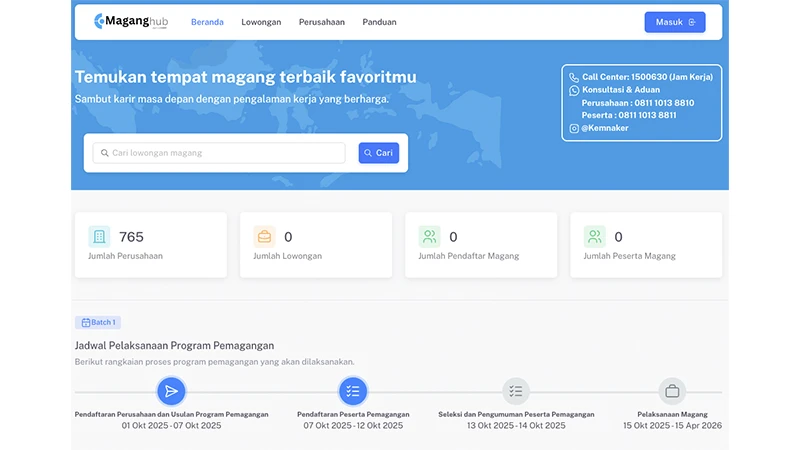Click the building icon above Jumlah Perusahaan
This screenshot has height=450, width=800.
[x=99, y=237]
